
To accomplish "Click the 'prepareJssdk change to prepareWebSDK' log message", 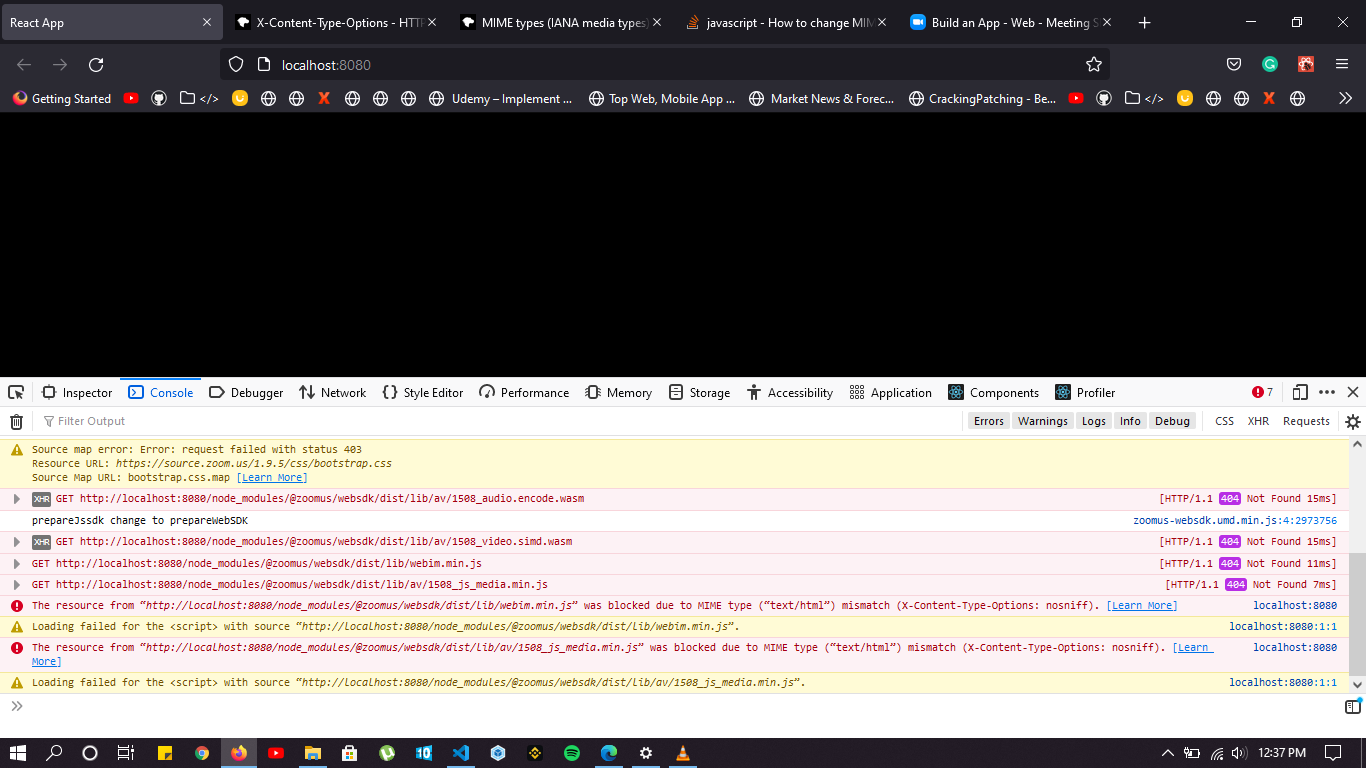I will pyautogui.click(x=140, y=520).
